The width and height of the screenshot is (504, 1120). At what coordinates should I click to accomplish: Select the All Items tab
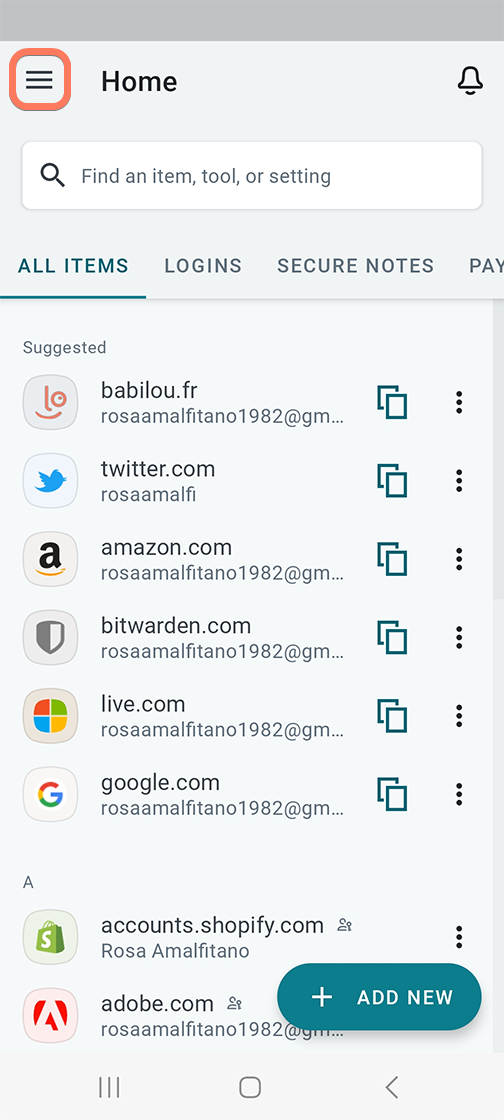coord(74,266)
